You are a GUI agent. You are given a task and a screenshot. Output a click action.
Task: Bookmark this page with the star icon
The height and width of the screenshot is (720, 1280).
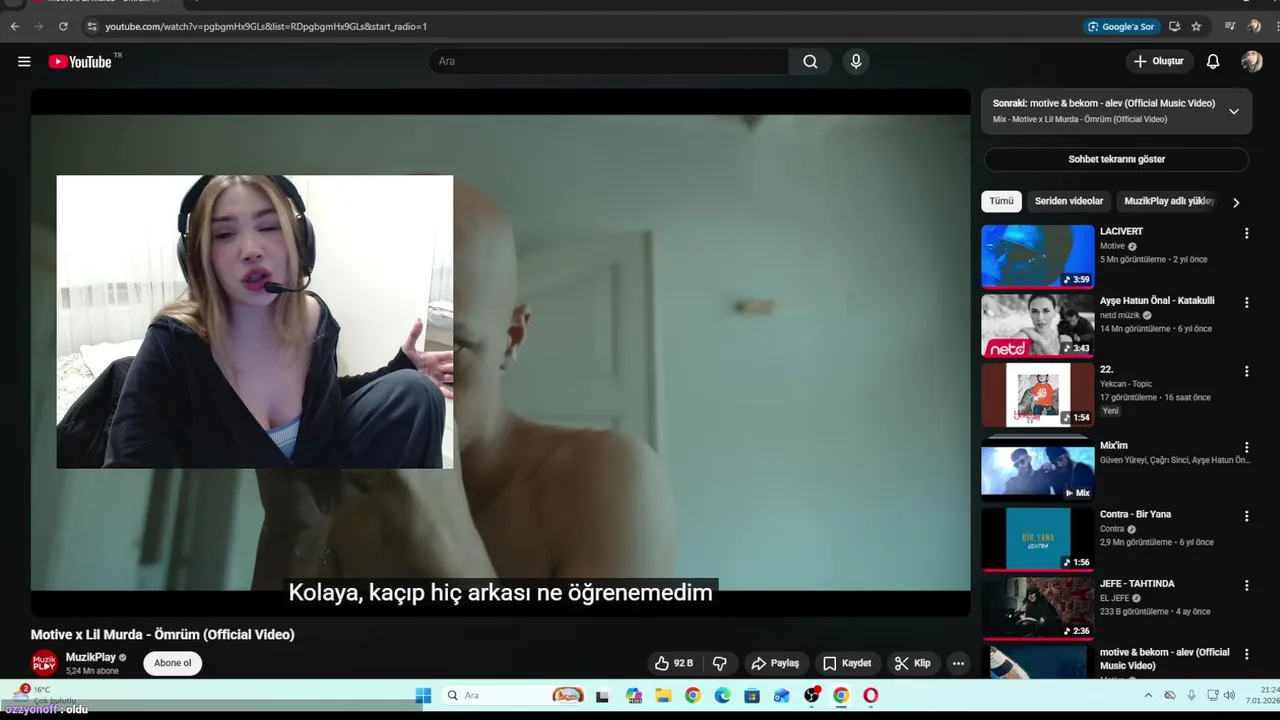point(1196,27)
